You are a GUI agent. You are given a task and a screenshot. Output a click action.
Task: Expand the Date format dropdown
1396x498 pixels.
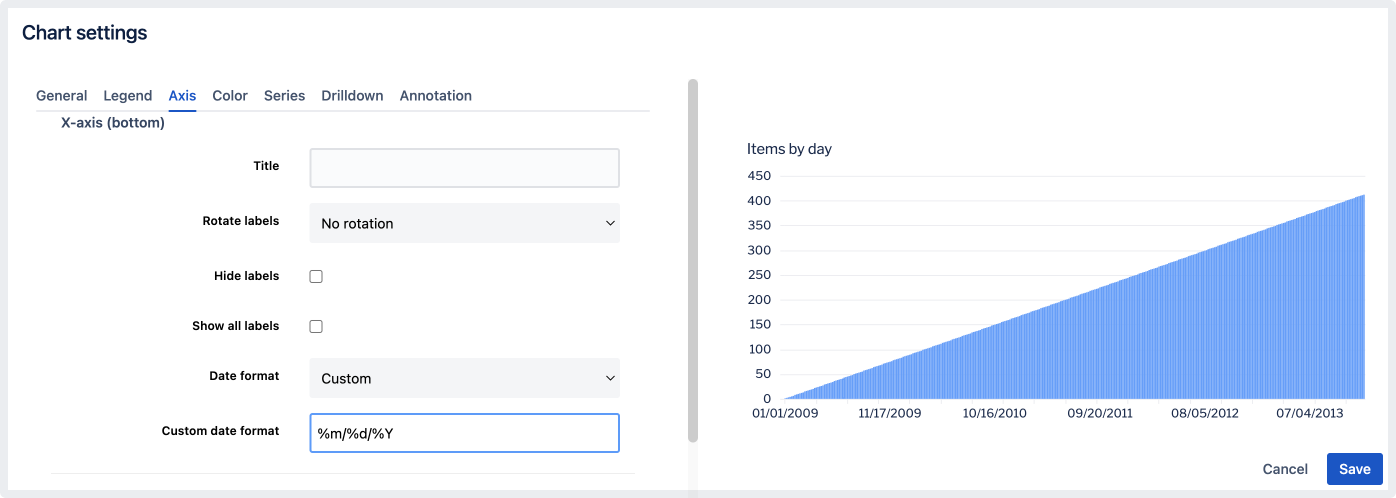464,378
